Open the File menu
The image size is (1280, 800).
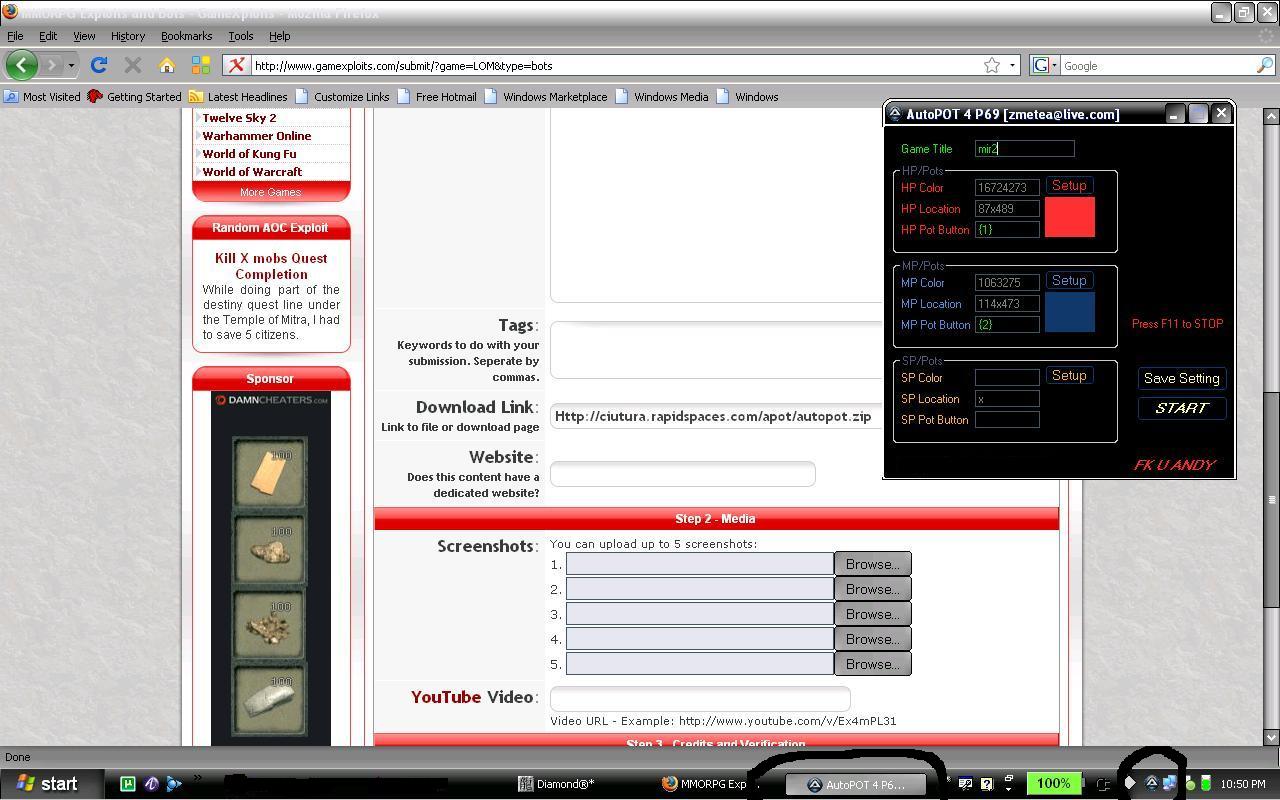click(15, 36)
